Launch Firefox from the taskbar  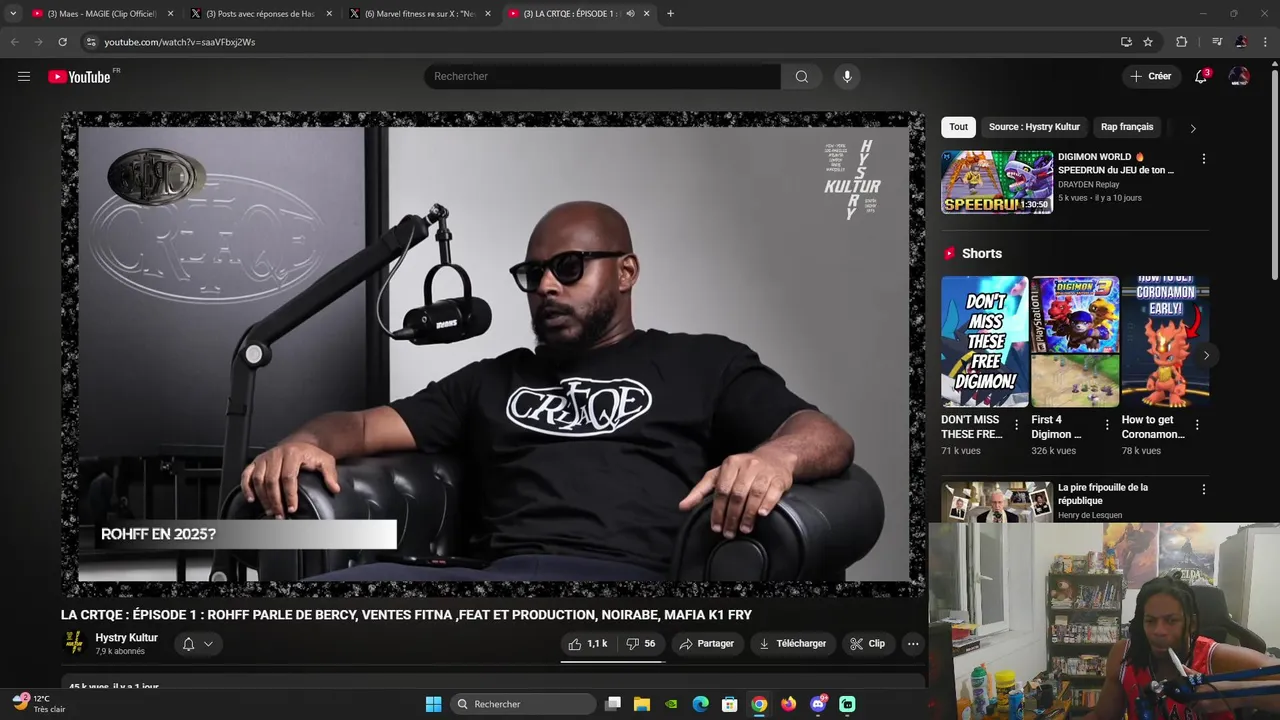(x=788, y=704)
